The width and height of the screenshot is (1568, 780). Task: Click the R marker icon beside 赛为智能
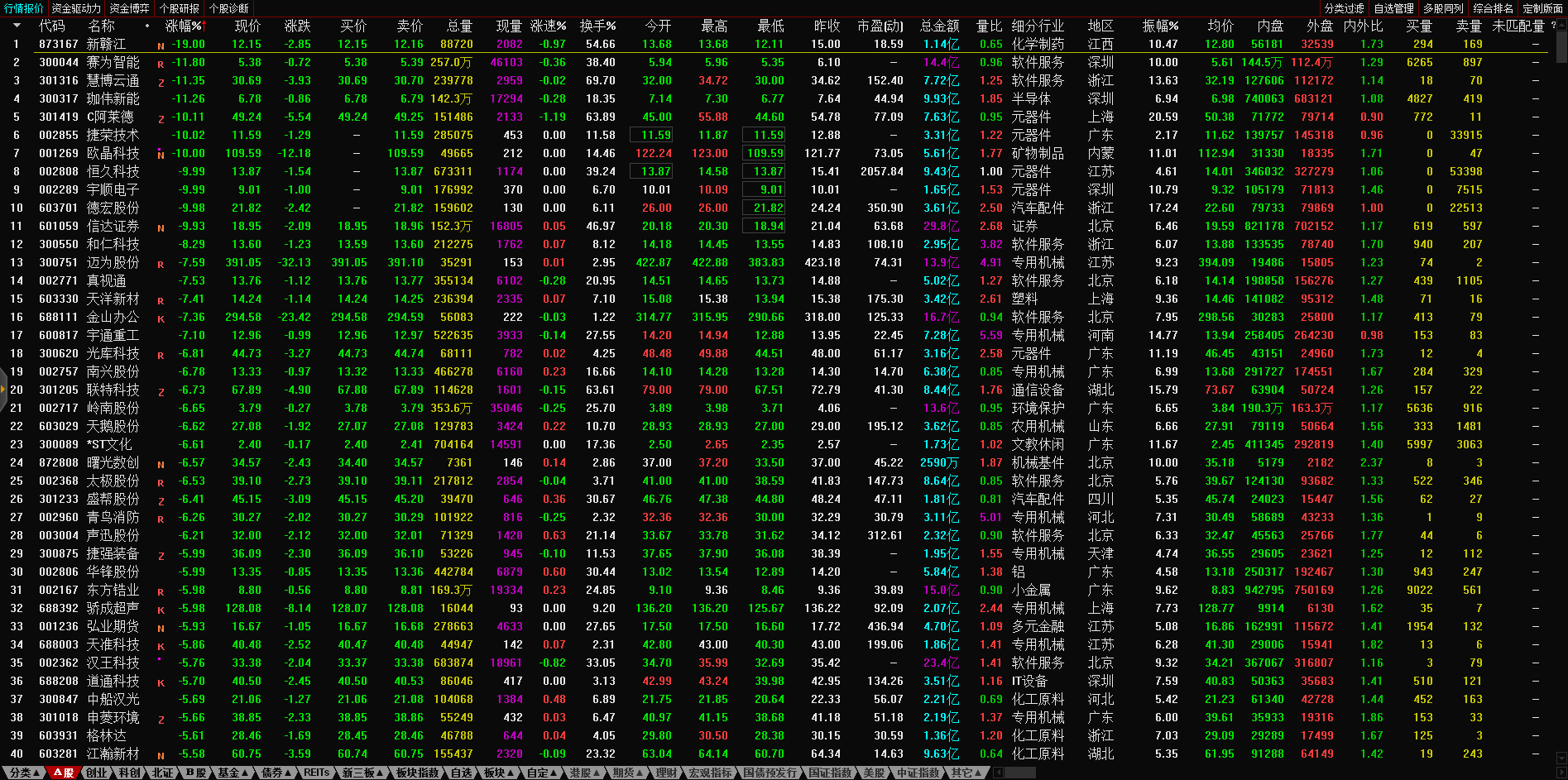161,64
